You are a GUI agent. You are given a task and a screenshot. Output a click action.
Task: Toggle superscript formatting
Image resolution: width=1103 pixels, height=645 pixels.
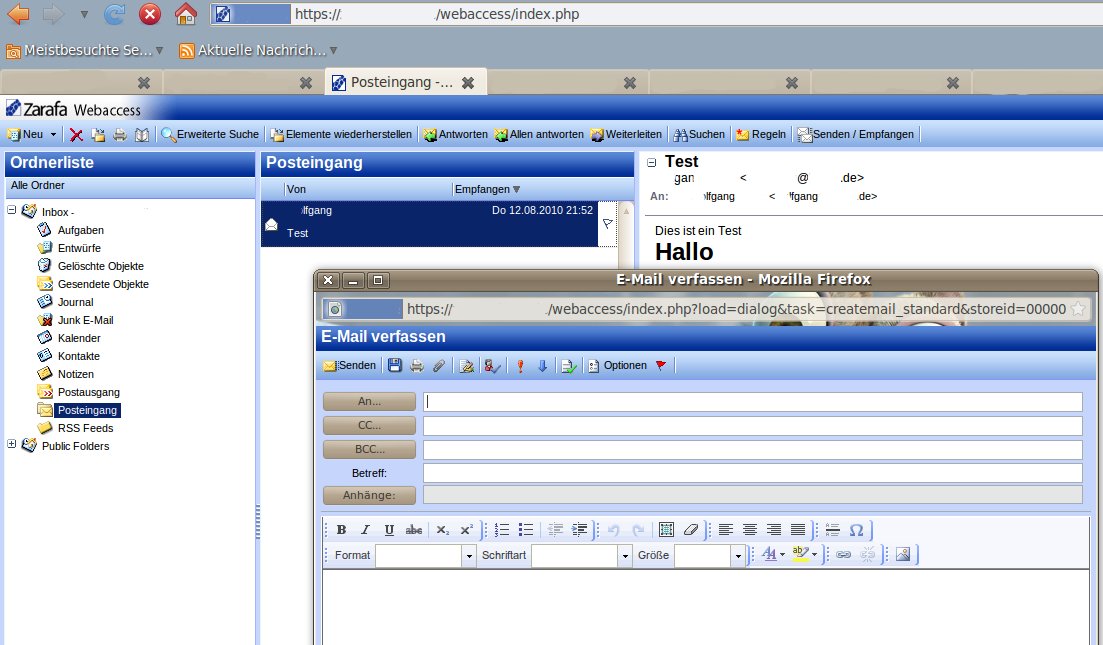466,530
